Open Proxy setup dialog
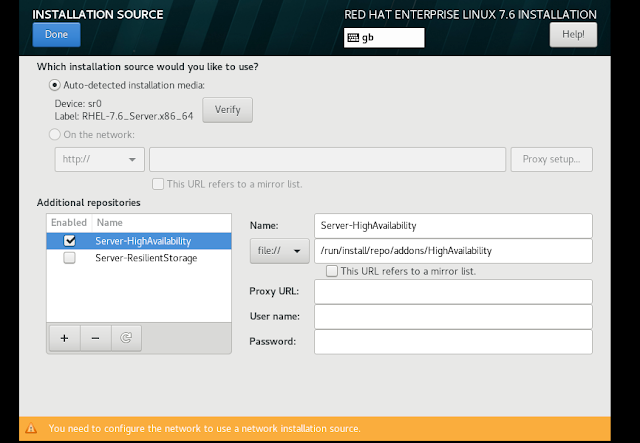Image resolution: width=640 pixels, height=443 pixels. tap(551, 159)
